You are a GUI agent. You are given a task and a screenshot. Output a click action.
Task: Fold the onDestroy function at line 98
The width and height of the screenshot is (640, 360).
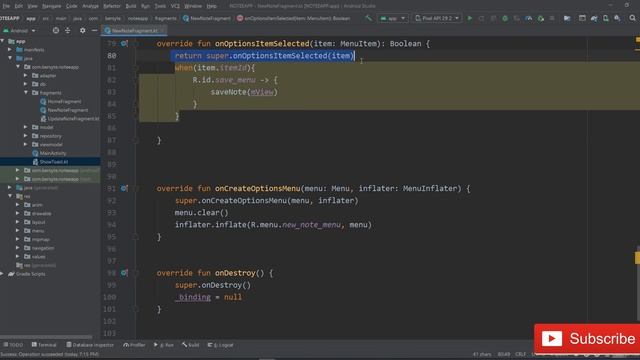tap(136, 273)
